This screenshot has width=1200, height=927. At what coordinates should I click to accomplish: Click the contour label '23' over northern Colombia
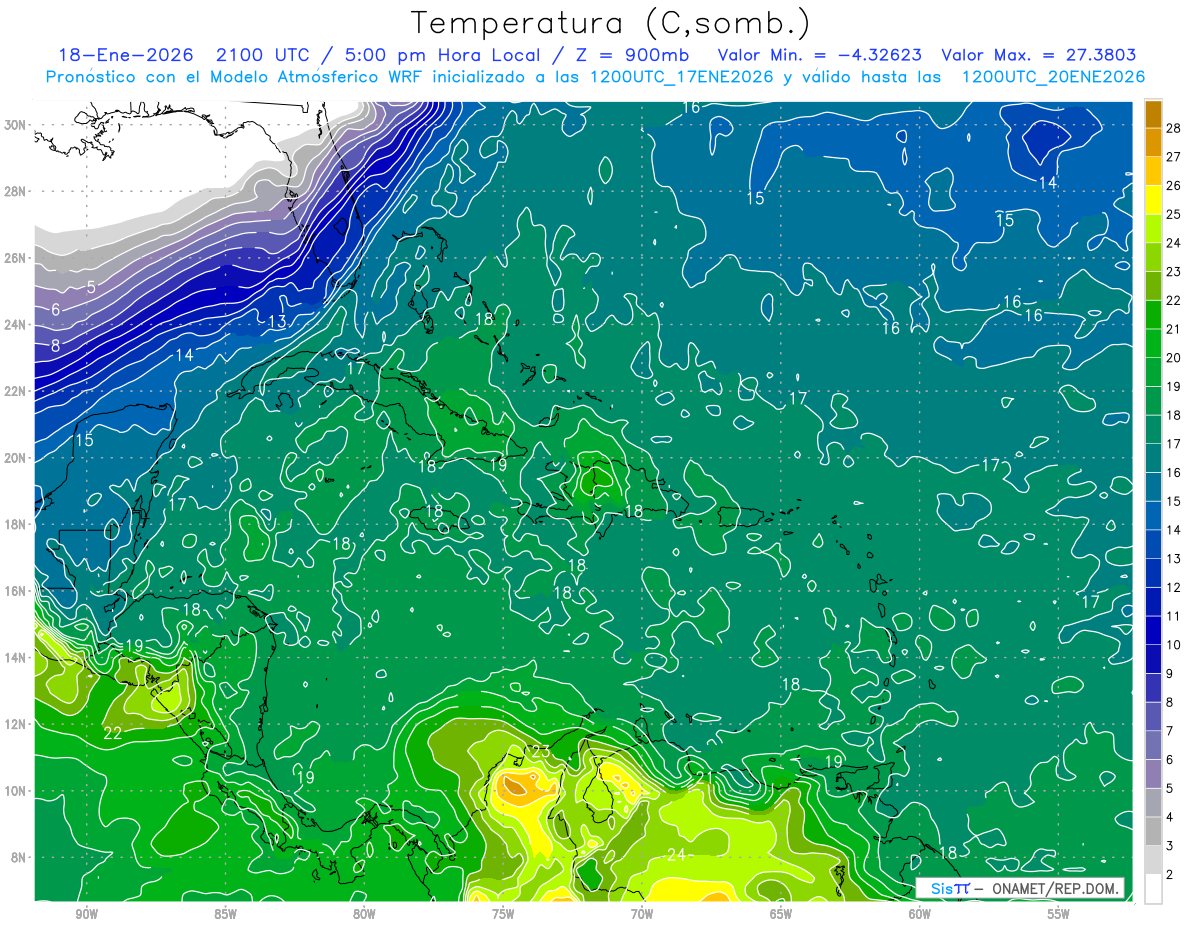click(540, 752)
